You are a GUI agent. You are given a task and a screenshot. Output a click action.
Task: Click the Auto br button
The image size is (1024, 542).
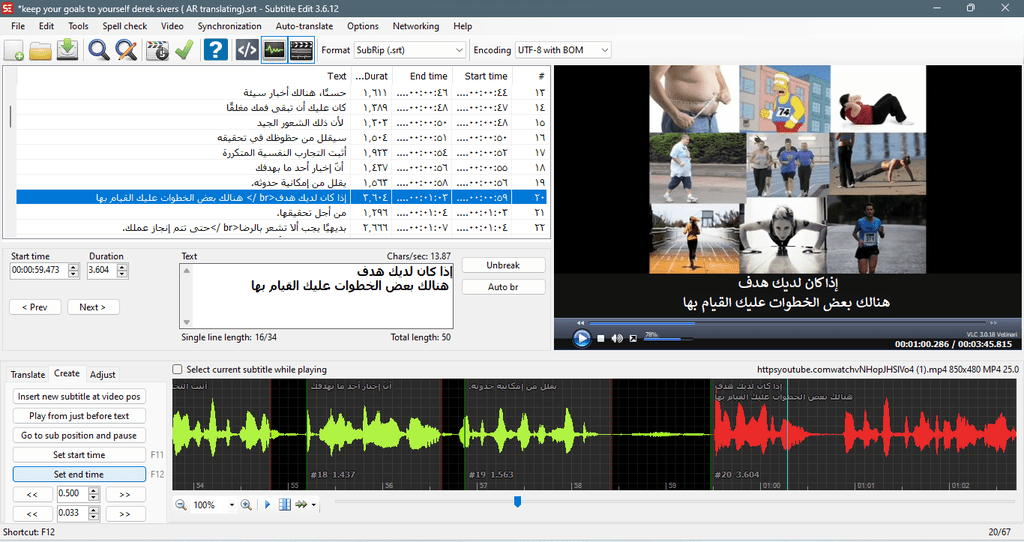tap(503, 287)
